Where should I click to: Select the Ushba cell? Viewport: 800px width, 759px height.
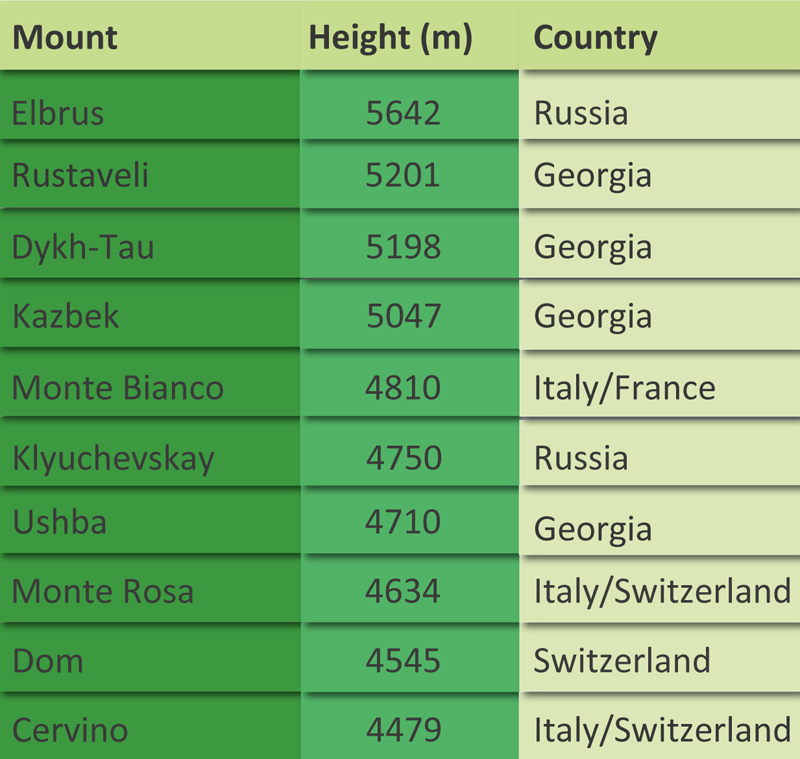pos(59,521)
